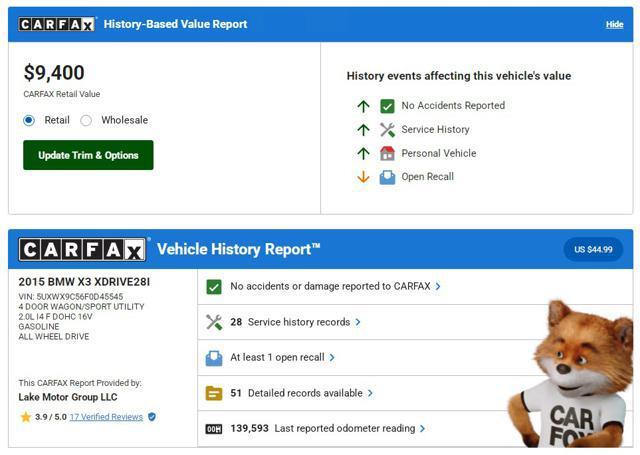Expand the 28 Service history records chevron
Screen dimensions: 640x455
pyautogui.click(x=358, y=322)
